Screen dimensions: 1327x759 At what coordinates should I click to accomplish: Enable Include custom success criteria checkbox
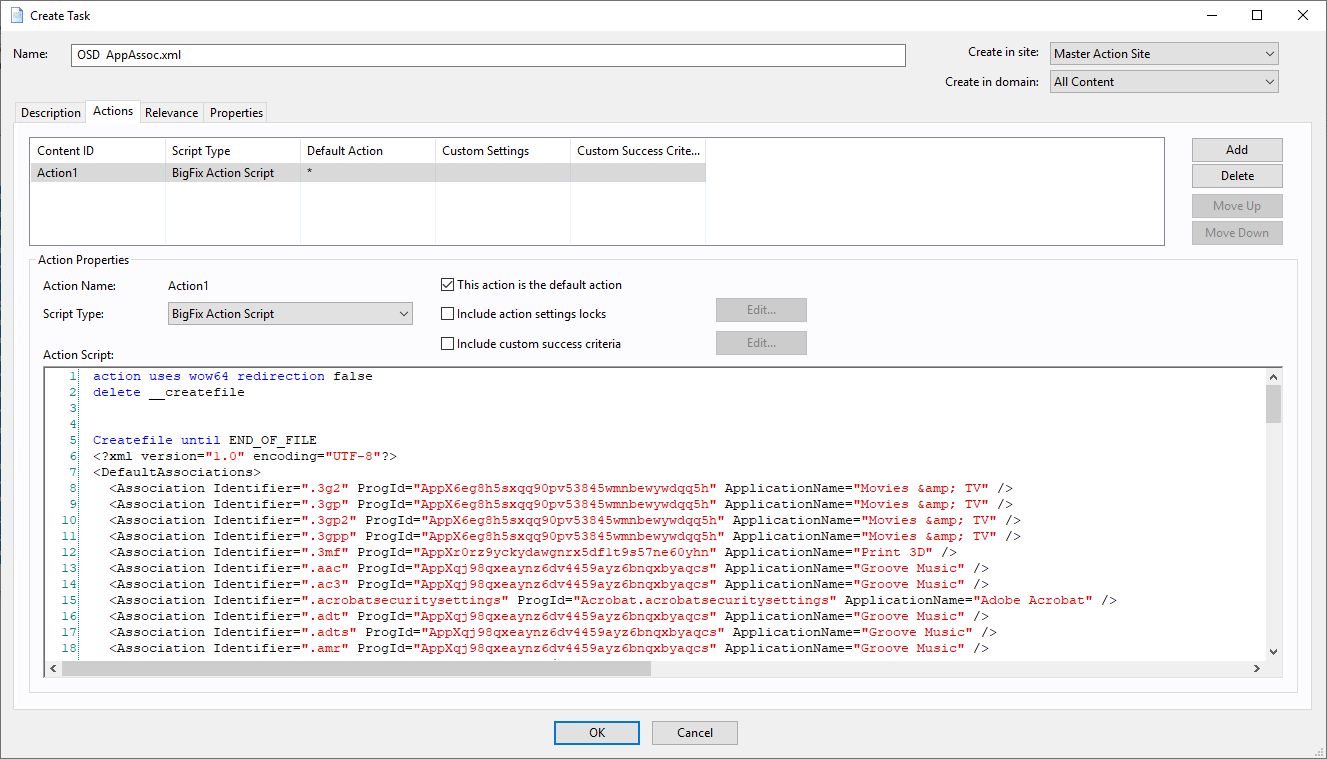tap(447, 344)
